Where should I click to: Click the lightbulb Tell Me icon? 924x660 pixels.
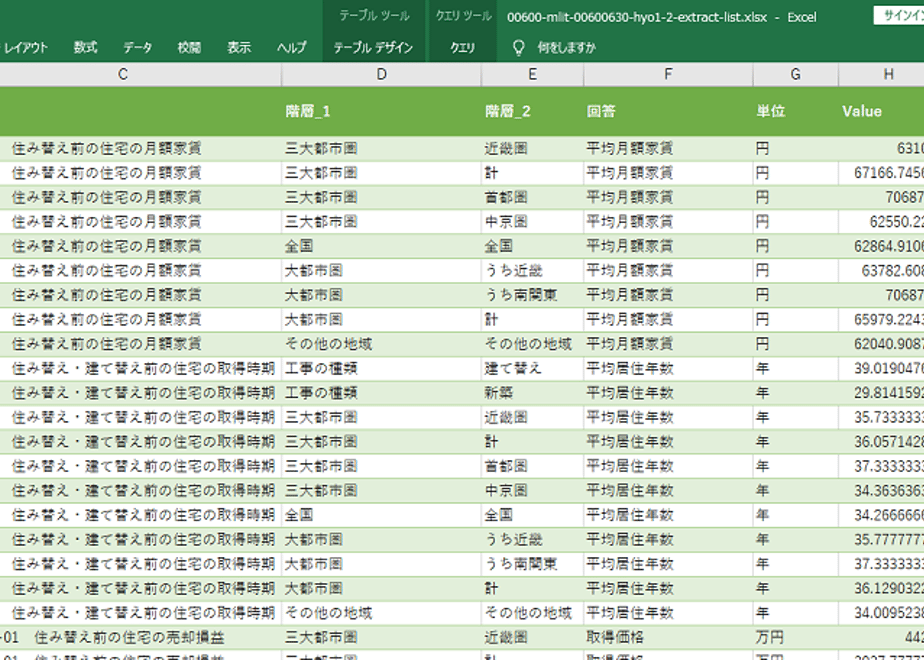point(519,48)
